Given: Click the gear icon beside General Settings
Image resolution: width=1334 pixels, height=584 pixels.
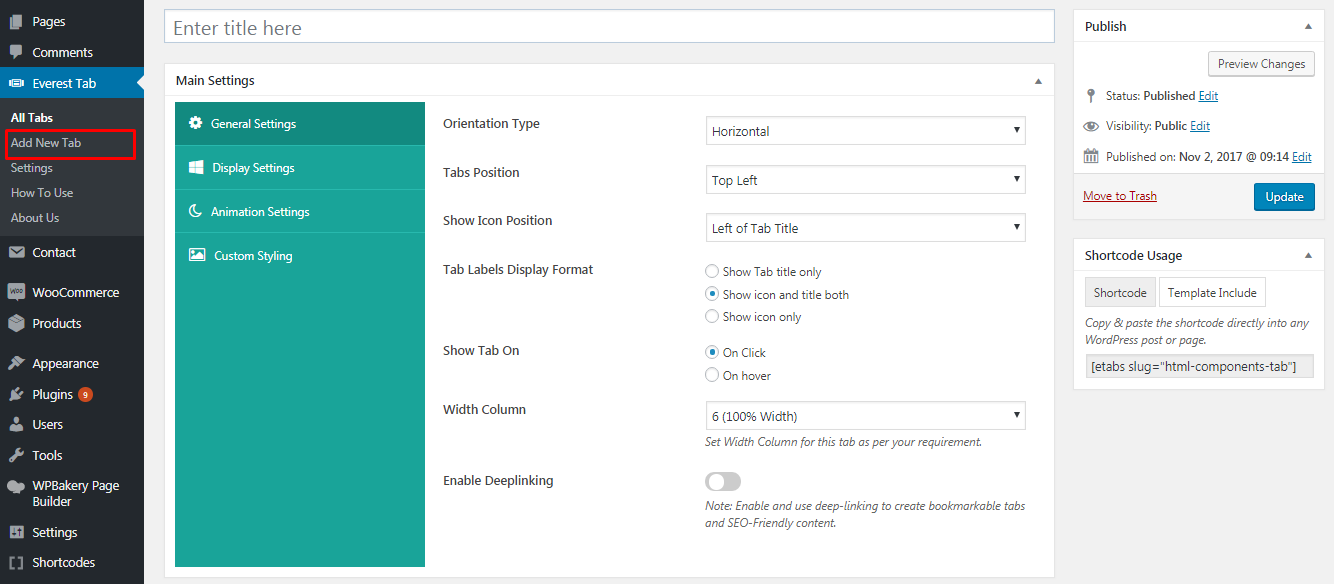Looking at the screenshot, I should pyautogui.click(x=196, y=124).
